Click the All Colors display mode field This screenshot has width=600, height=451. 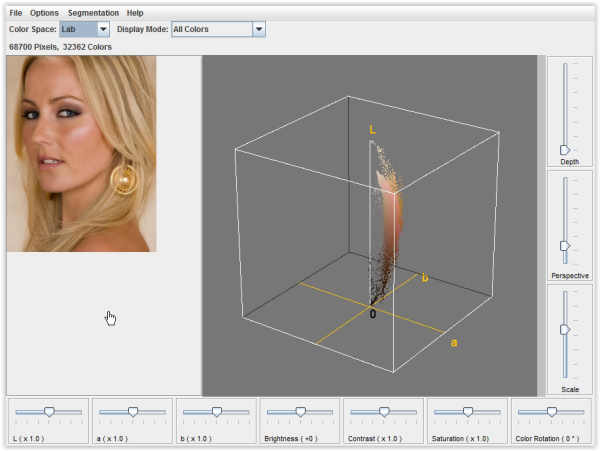coord(210,30)
